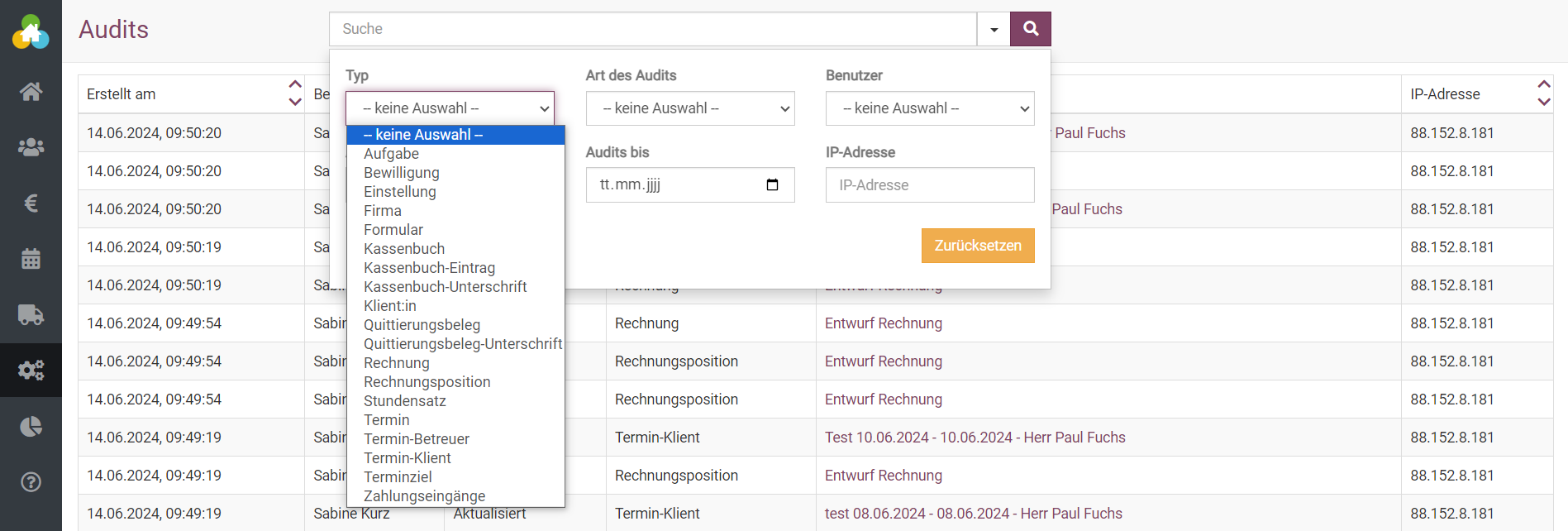
Task: Open the Benutzer dropdown
Action: [929, 108]
